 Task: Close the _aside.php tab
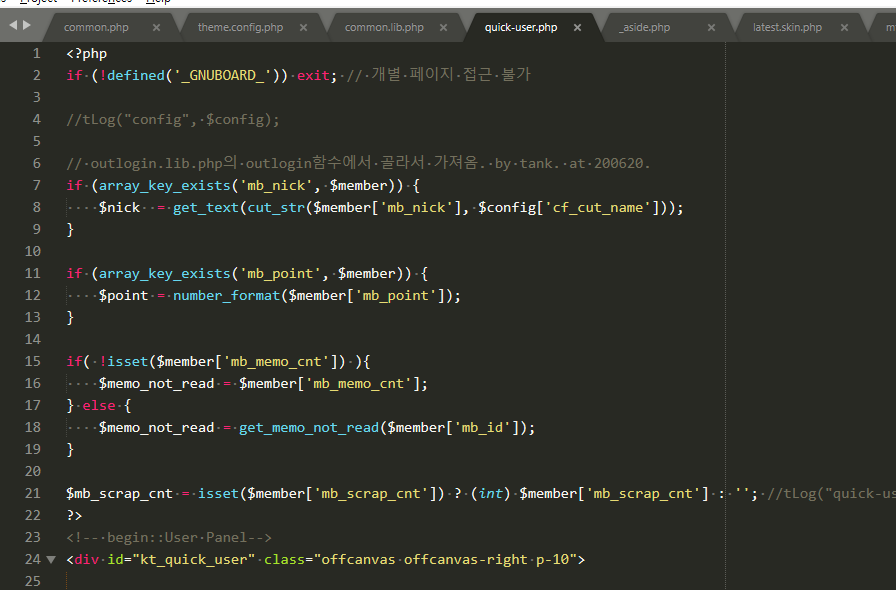point(712,28)
